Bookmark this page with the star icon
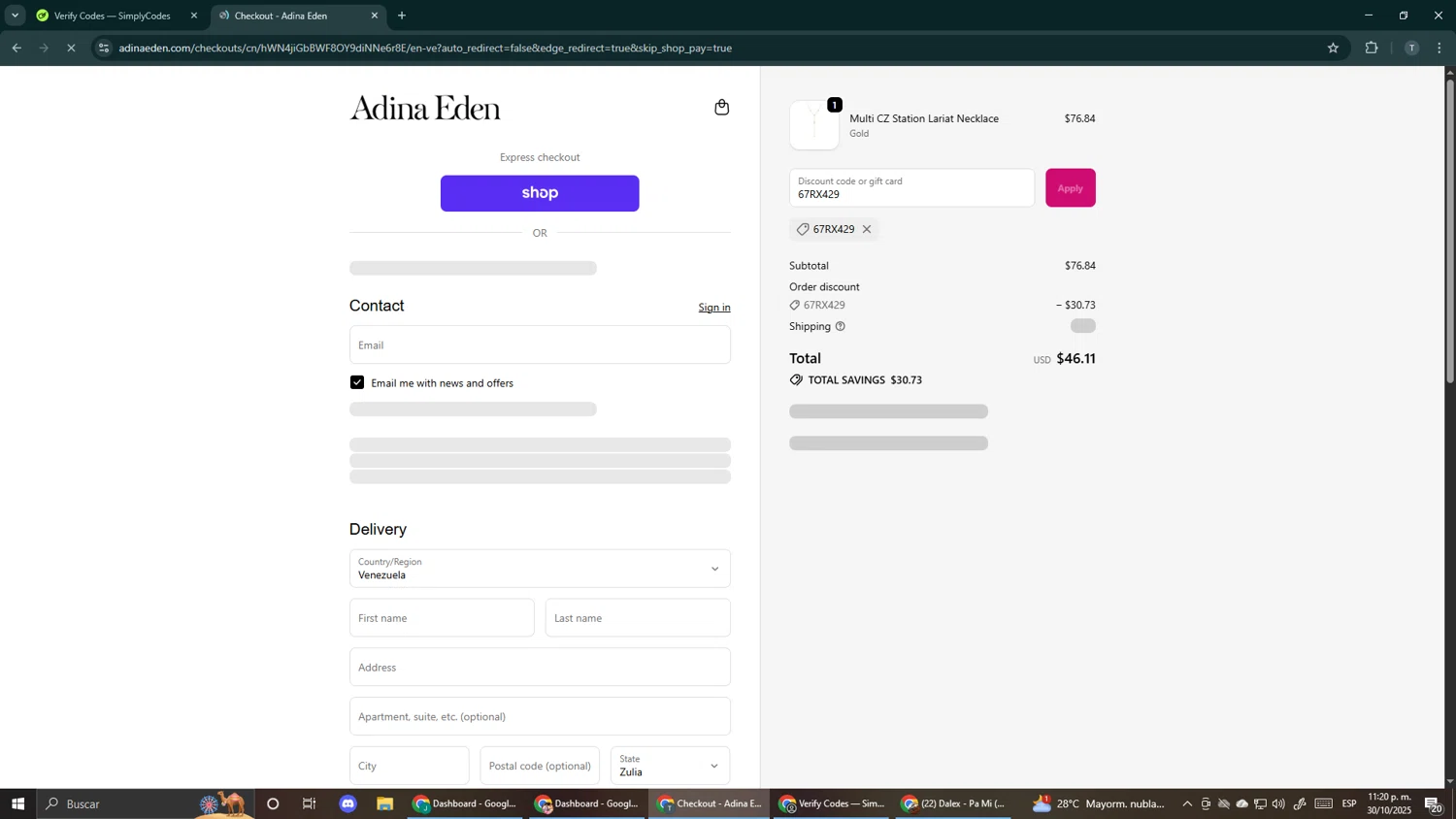The width and height of the screenshot is (1456, 819). [1333, 48]
